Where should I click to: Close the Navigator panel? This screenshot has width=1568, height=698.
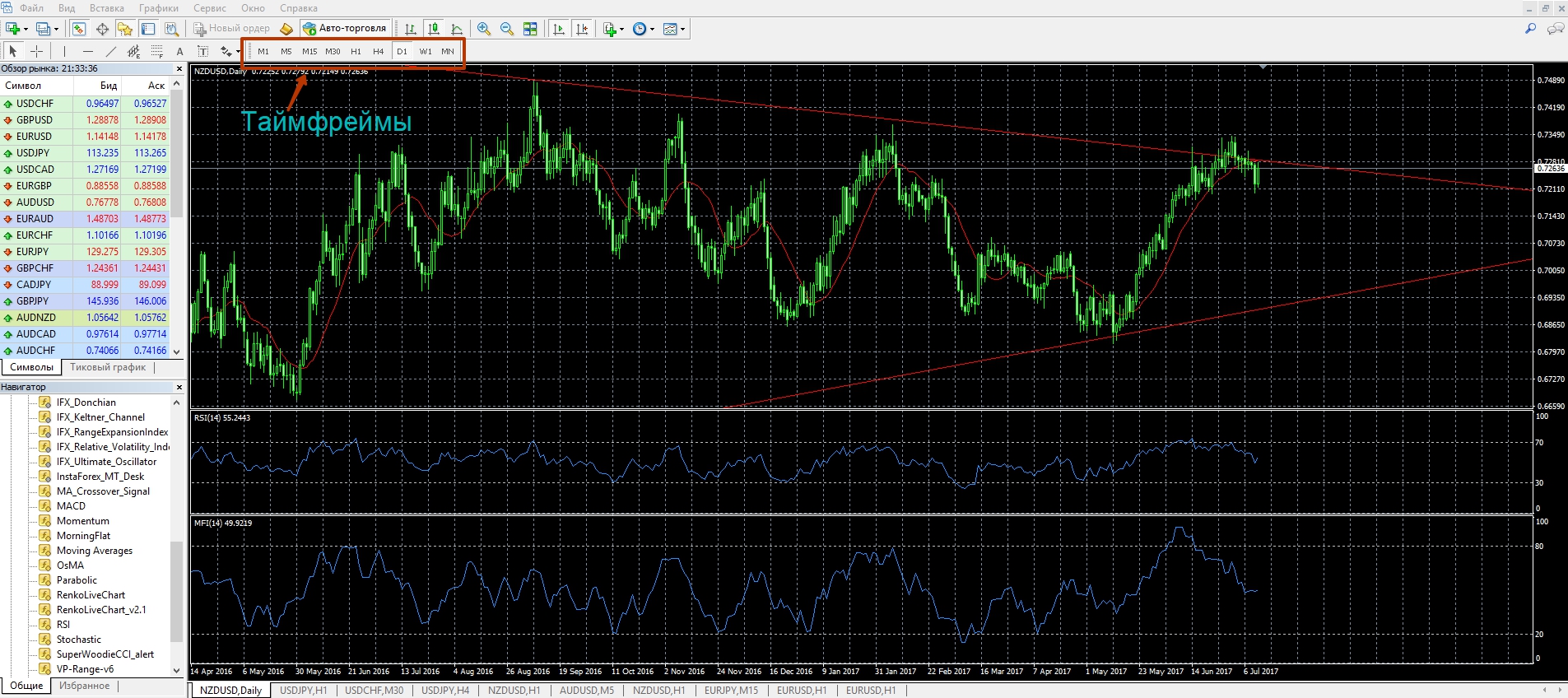coord(179,387)
